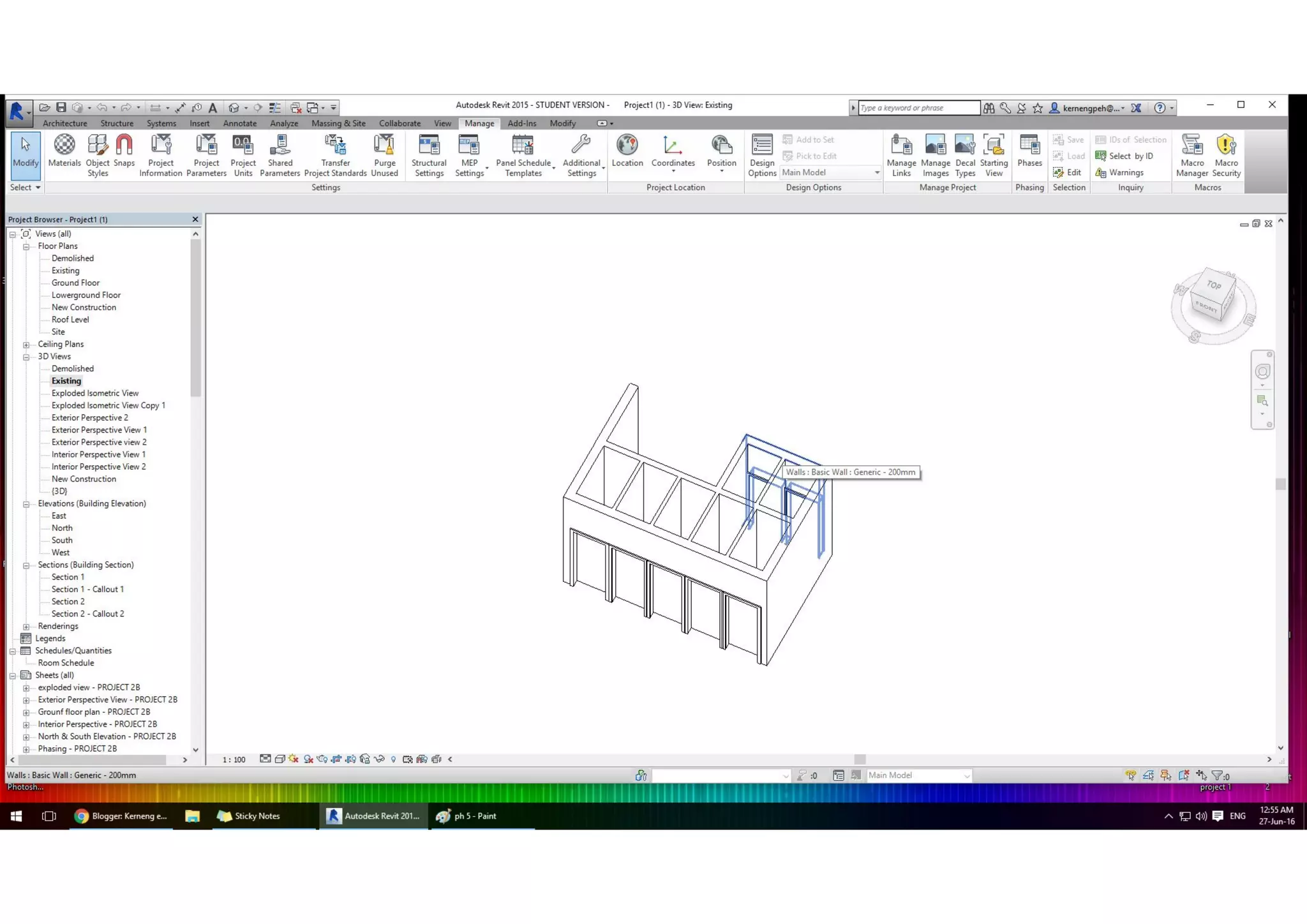This screenshot has height=924, width=1307.
Task: Click Select by ID button
Action: tap(1130, 156)
